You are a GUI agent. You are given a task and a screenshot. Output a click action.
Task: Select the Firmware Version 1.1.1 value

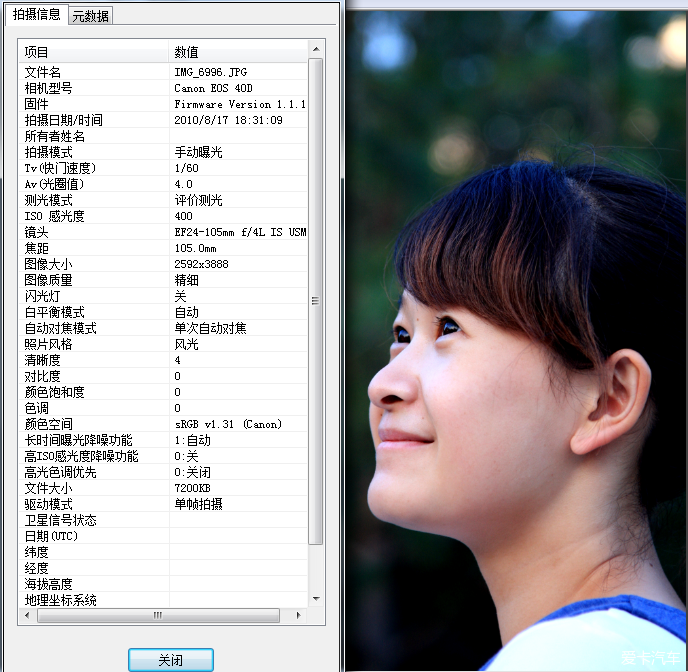tap(240, 104)
